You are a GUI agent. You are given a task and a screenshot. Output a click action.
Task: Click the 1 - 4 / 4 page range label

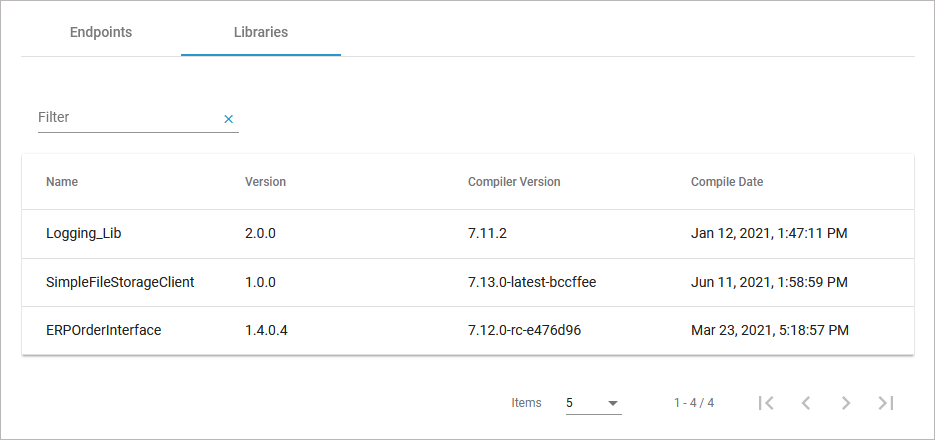pyautogui.click(x=694, y=403)
